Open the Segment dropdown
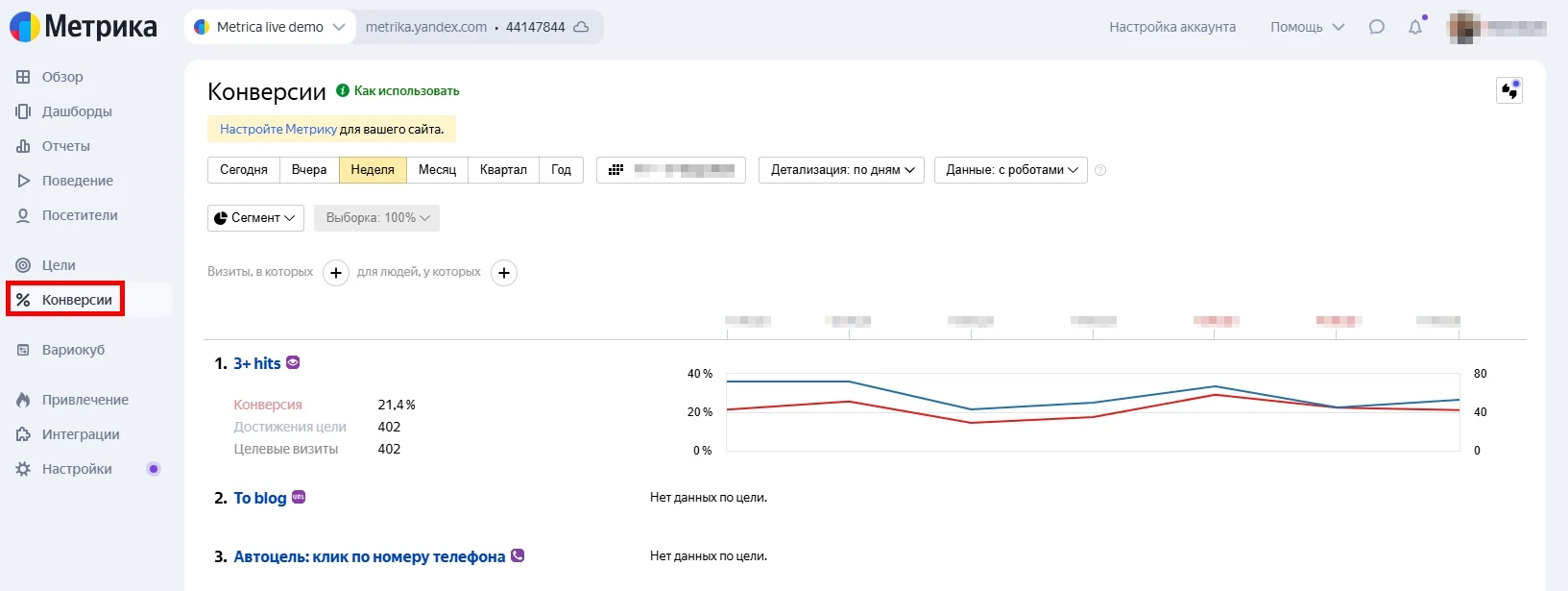Viewport: 1568px width, 591px height. (255, 218)
